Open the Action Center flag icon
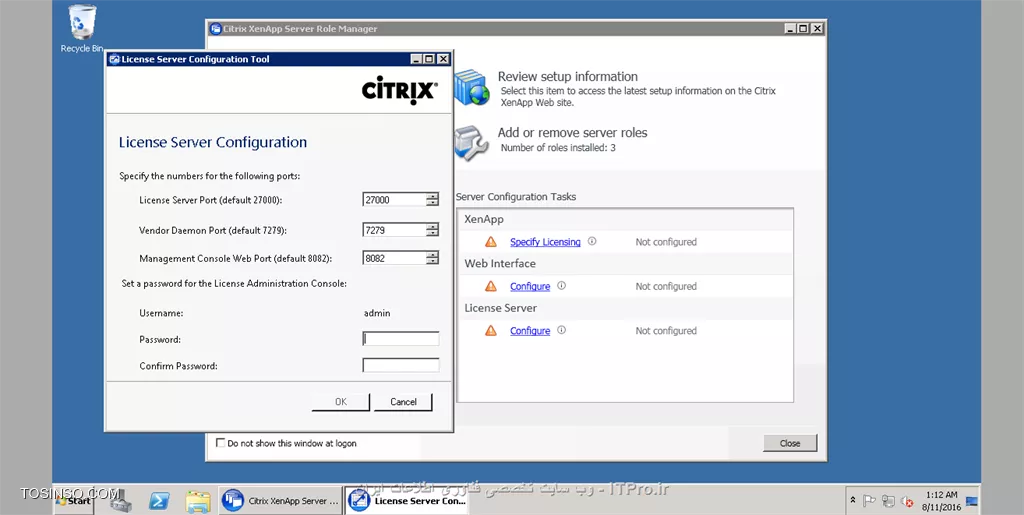This screenshot has height=515, width=1024. click(x=869, y=501)
